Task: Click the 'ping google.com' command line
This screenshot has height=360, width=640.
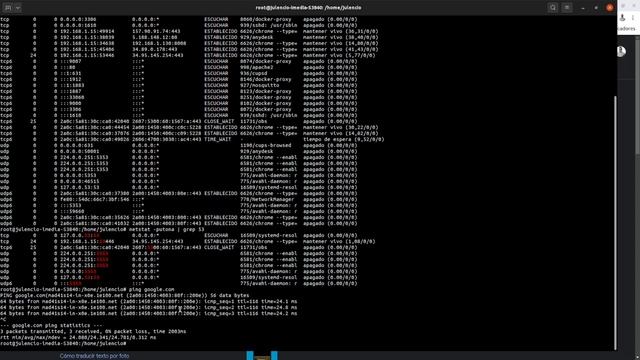Action: [x=87, y=289]
